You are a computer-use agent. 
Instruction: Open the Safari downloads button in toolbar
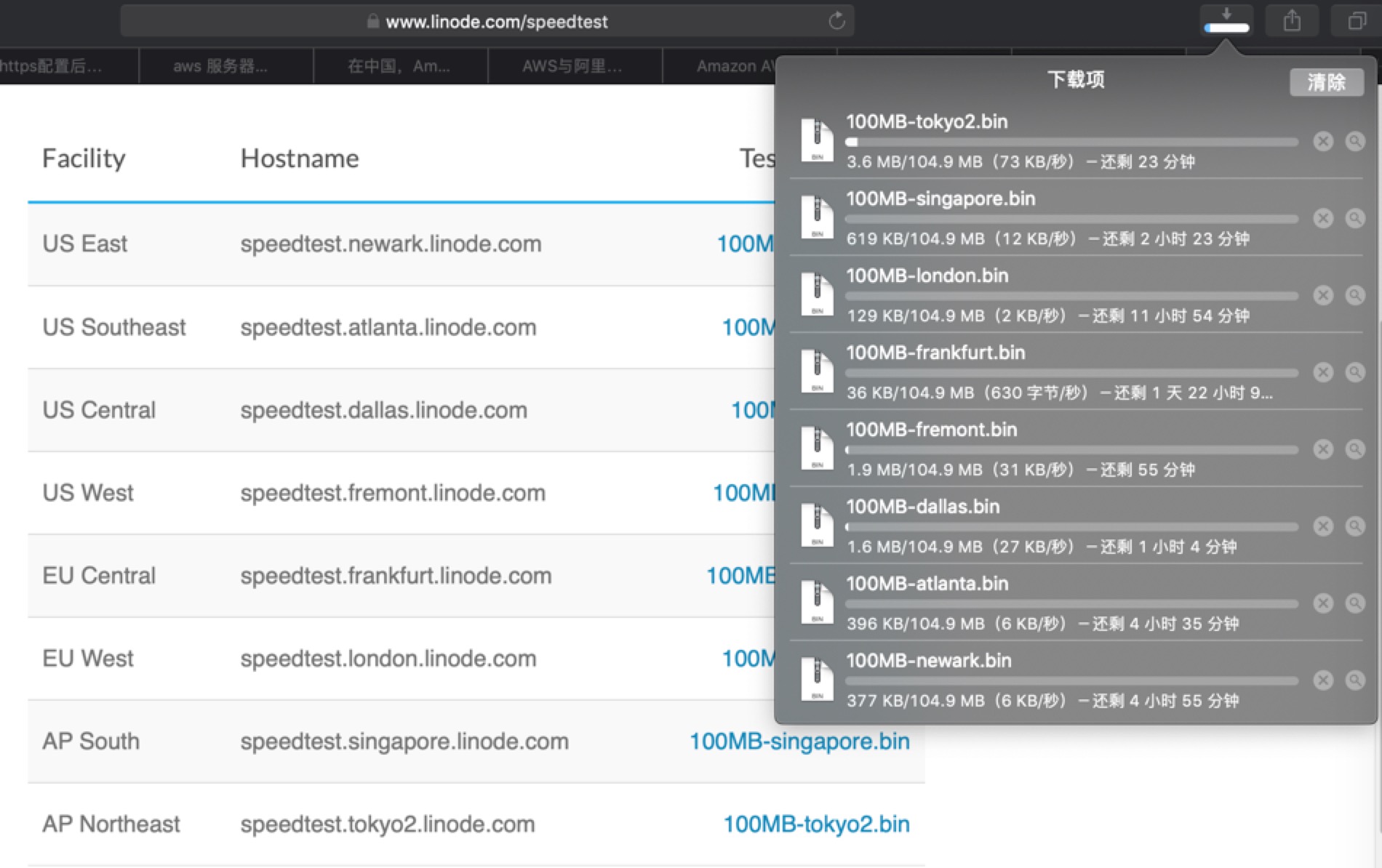tap(1226, 20)
